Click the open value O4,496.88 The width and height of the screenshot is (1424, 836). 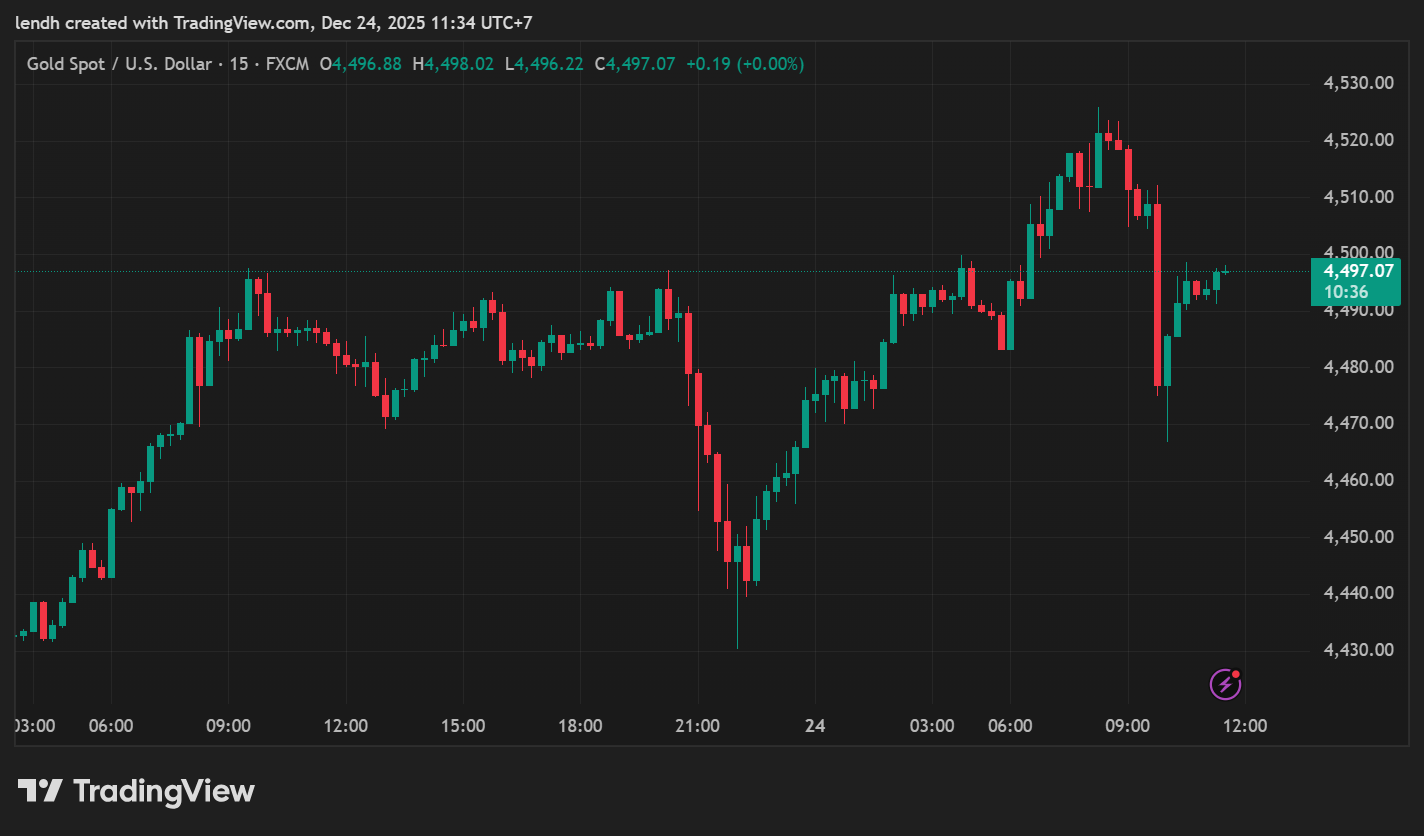360,64
